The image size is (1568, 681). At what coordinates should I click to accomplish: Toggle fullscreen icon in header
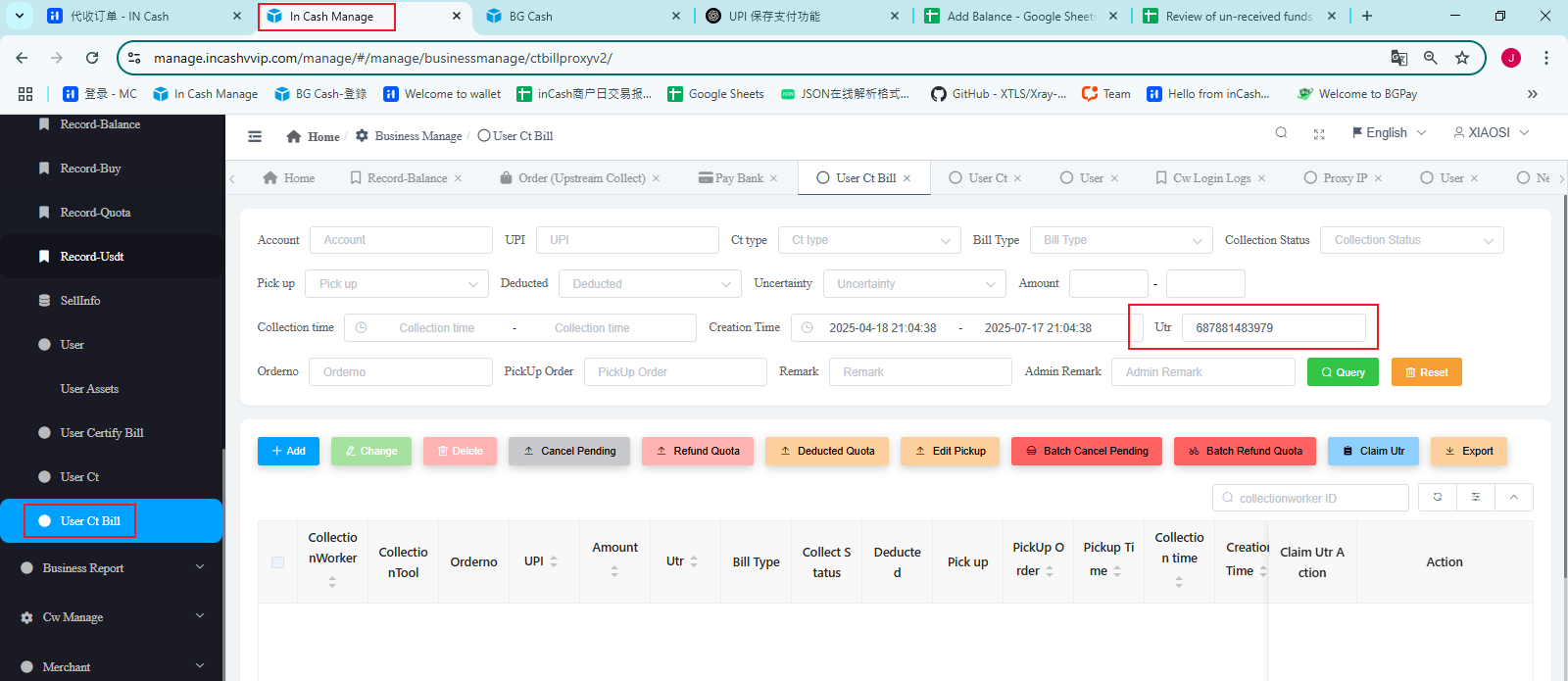click(x=1319, y=134)
